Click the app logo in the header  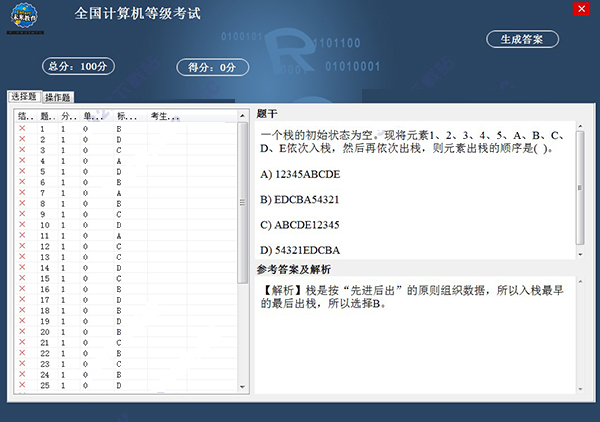24,17
